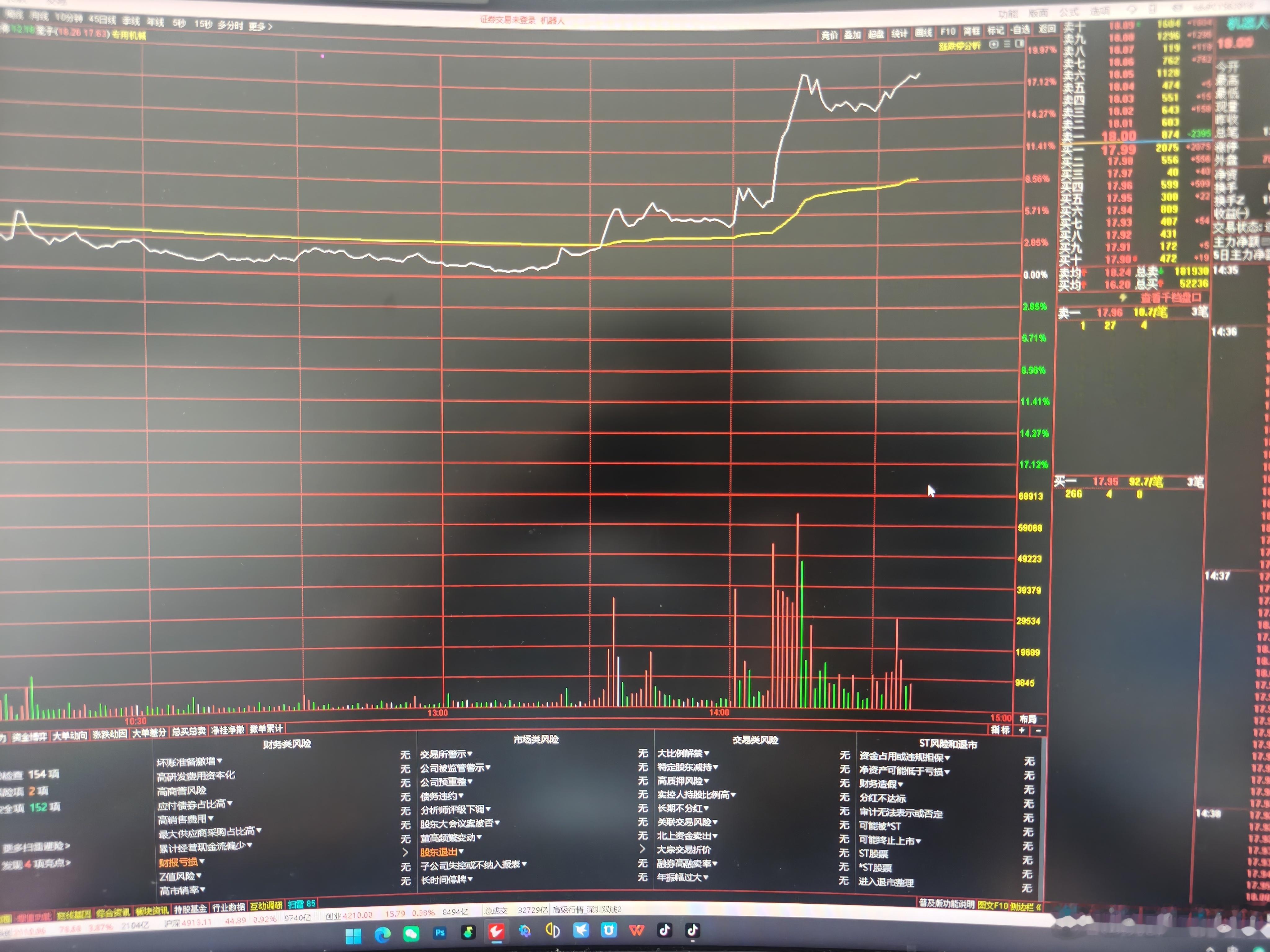Click 发现 4 项亮点 link
The height and width of the screenshot is (952, 1270).
pos(36,864)
